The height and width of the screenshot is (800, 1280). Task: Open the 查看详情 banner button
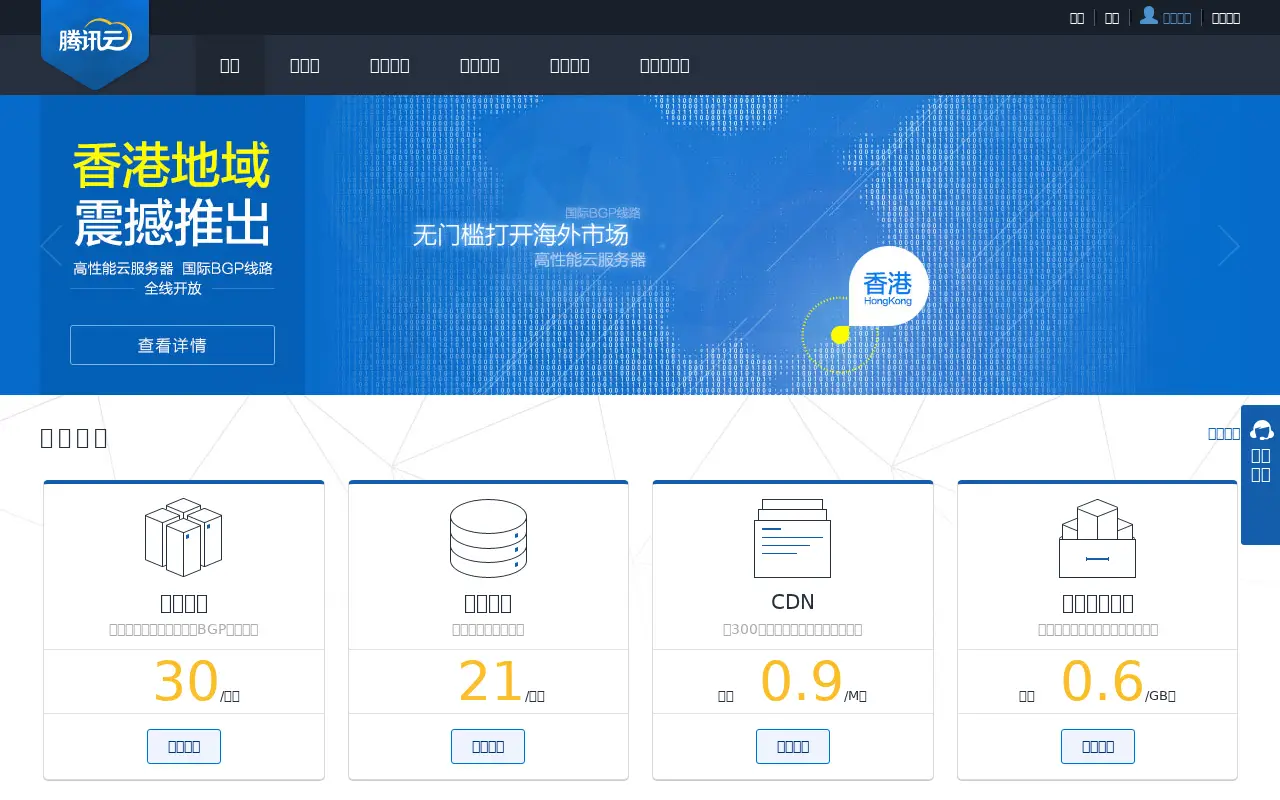pos(172,345)
